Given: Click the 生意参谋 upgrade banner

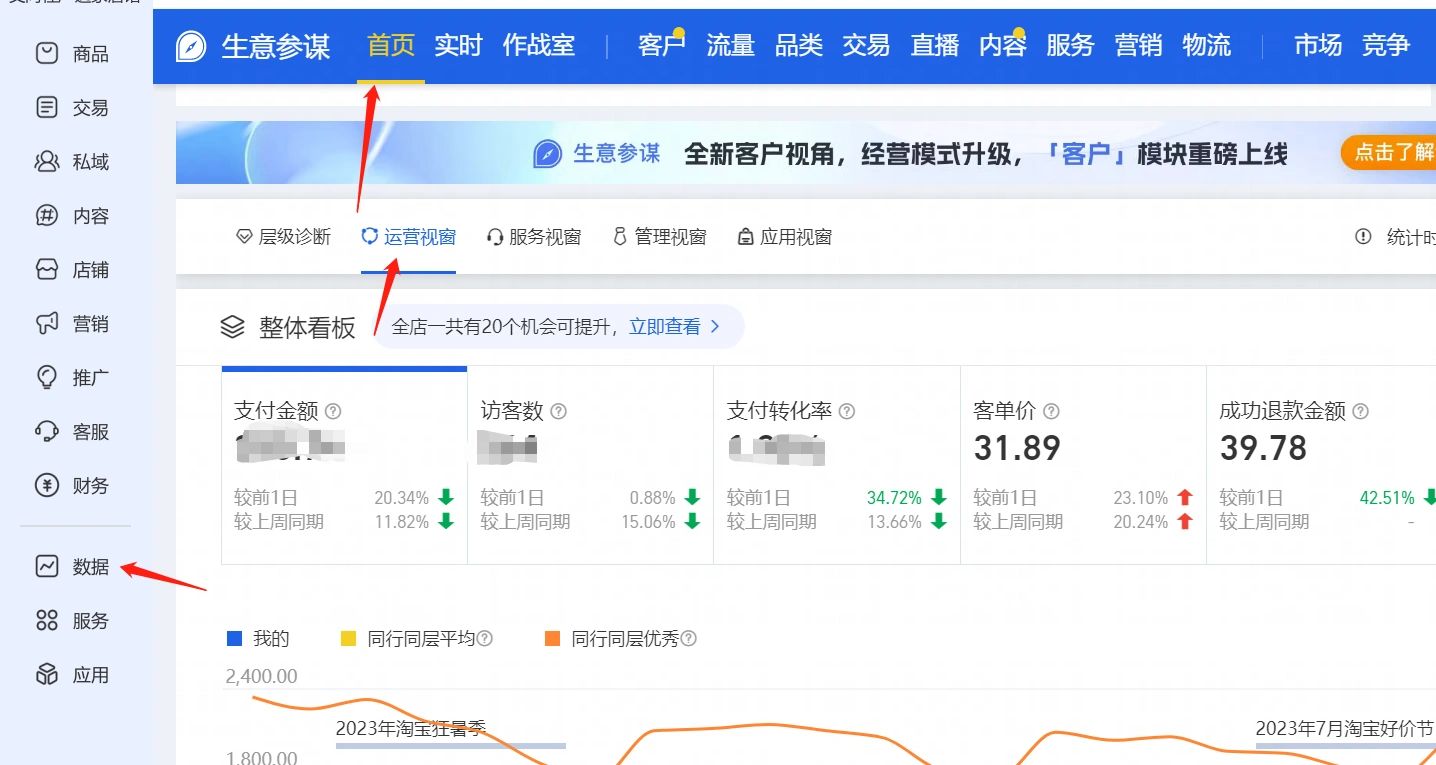Looking at the screenshot, I should [x=806, y=153].
